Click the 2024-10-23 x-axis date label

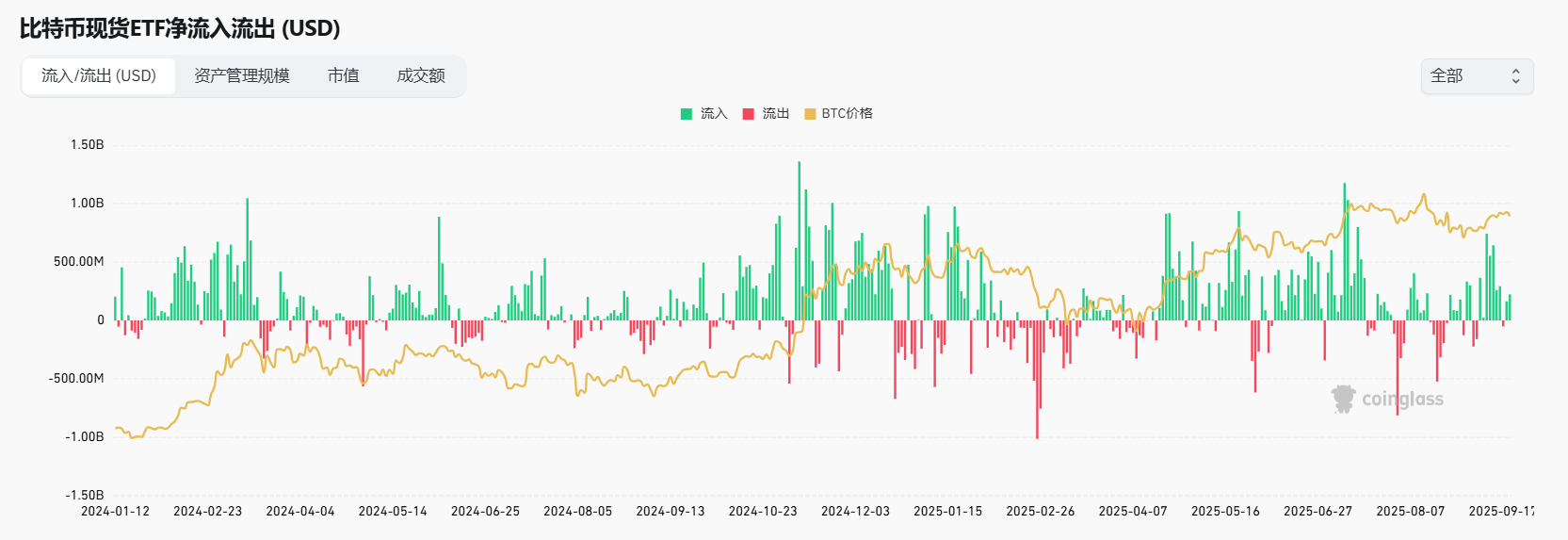tap(763, 511)
